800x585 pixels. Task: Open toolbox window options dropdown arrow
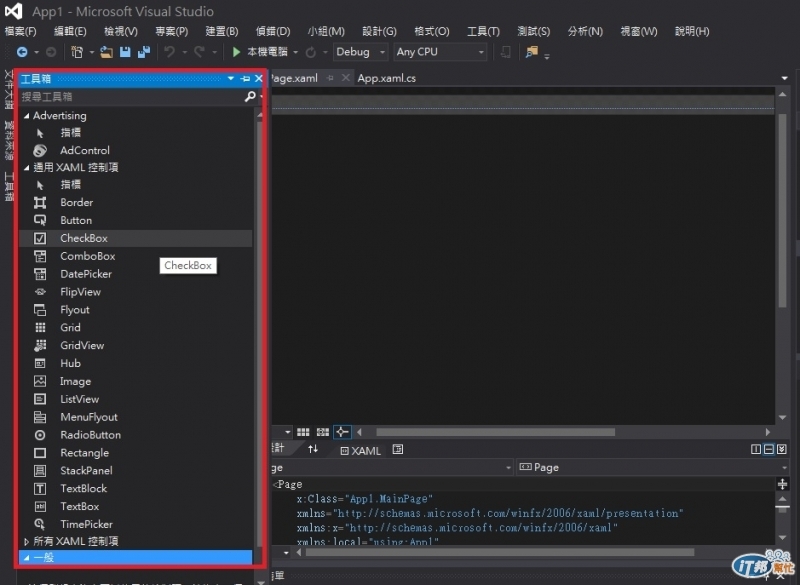pyautogui.click(x=231, y=79)
